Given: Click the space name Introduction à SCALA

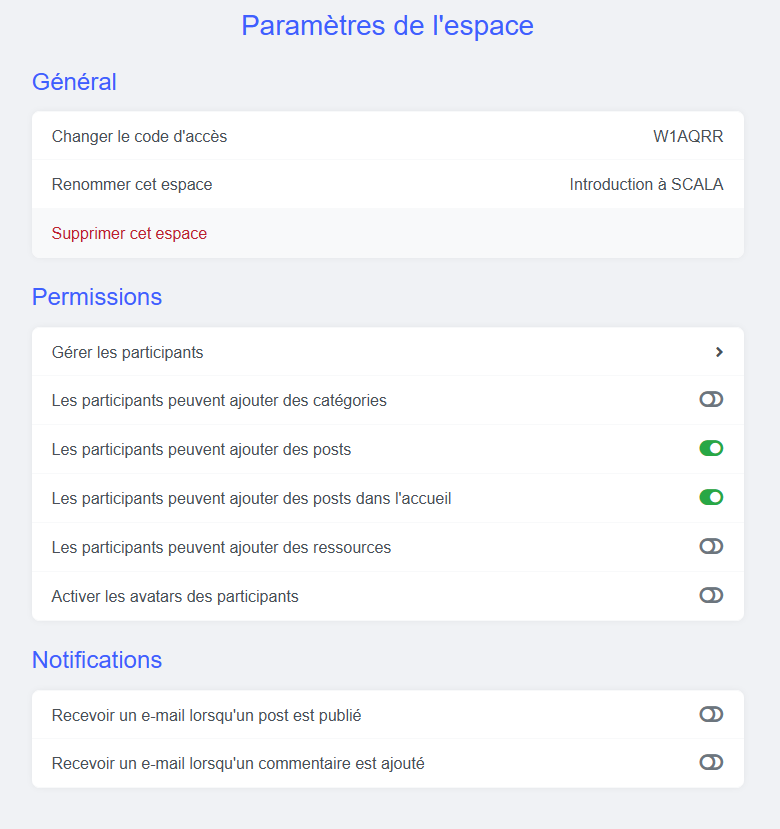Looking at the screenshot, I should (x=646, y=185).
